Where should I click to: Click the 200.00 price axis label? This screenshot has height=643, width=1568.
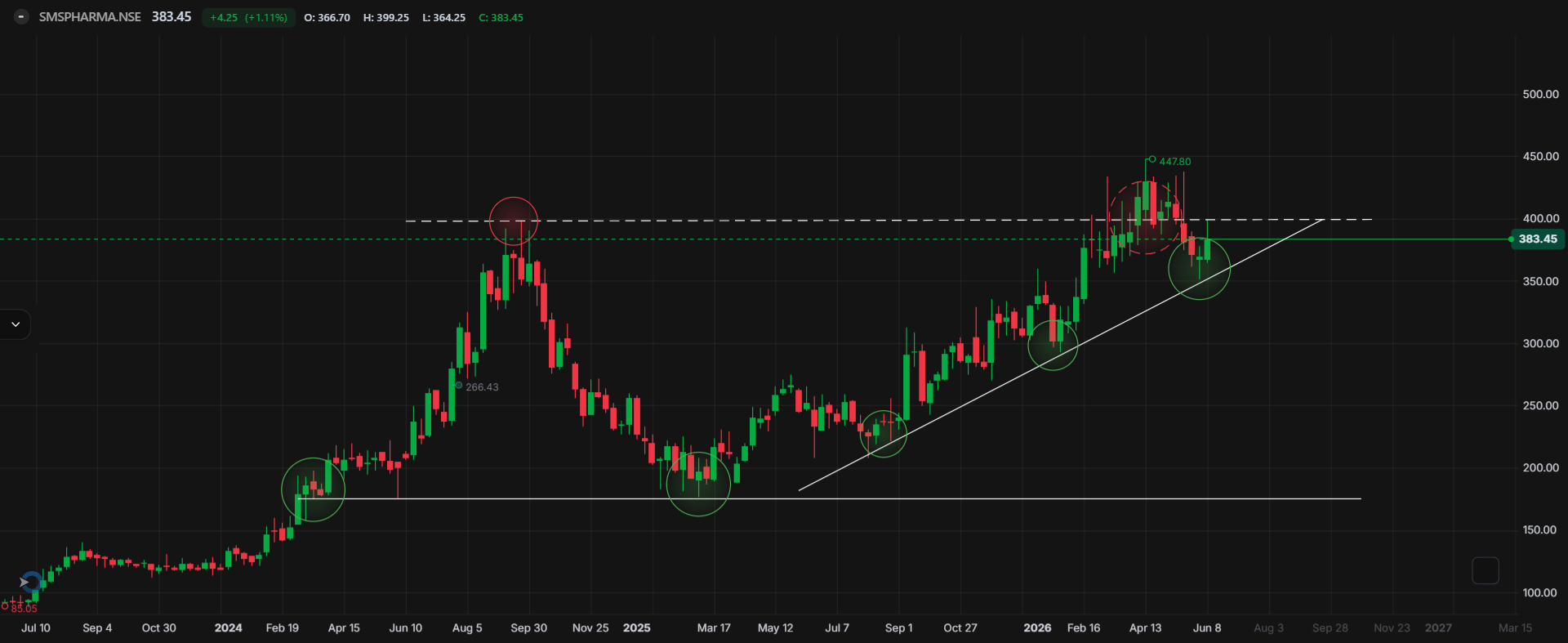pyautogui.click(x=1540, y=468)
